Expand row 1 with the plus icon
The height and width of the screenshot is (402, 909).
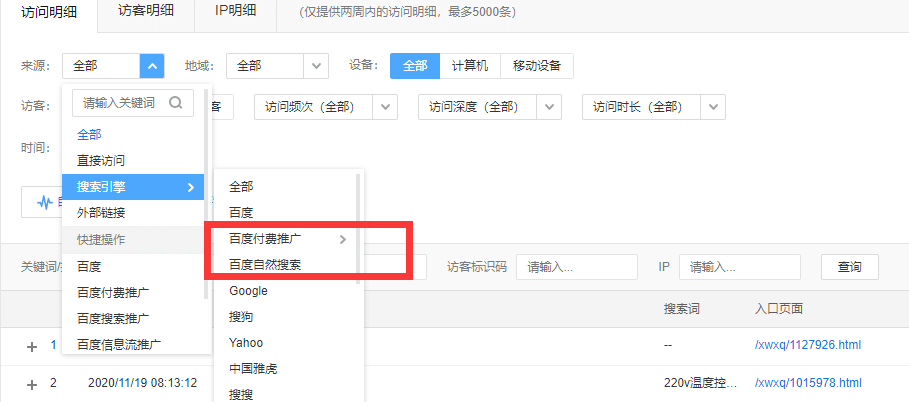(x=32, y=347)
